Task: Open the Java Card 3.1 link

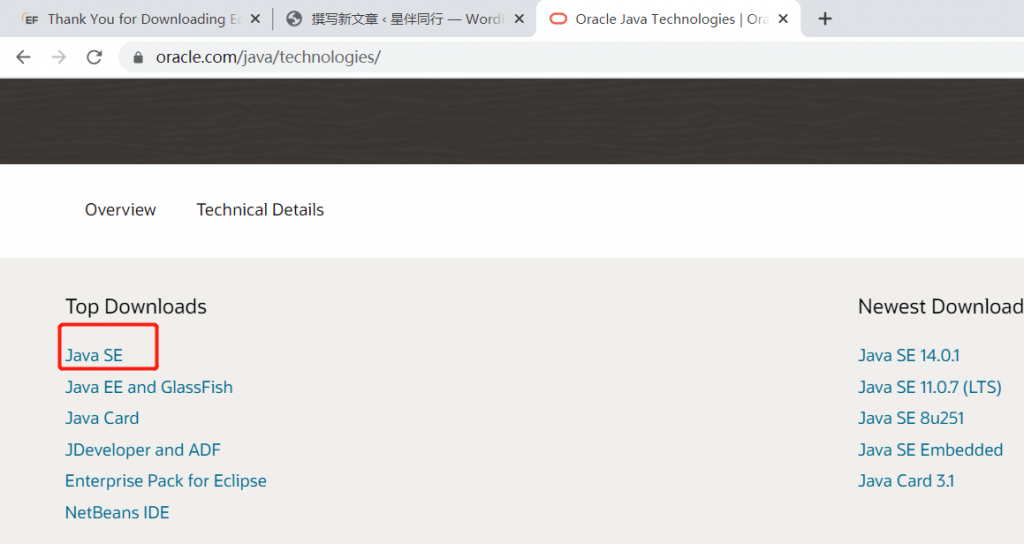Action: pyautogui.click(x=906, y=481)
